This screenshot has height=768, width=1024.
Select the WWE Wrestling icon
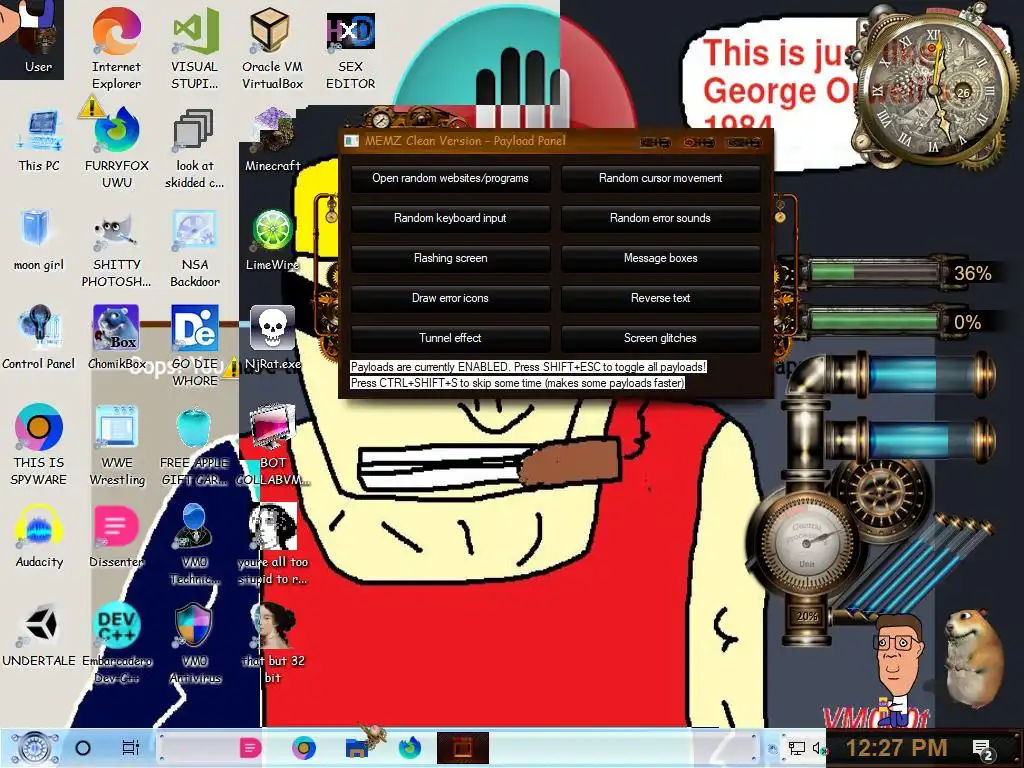click(117, 444)
